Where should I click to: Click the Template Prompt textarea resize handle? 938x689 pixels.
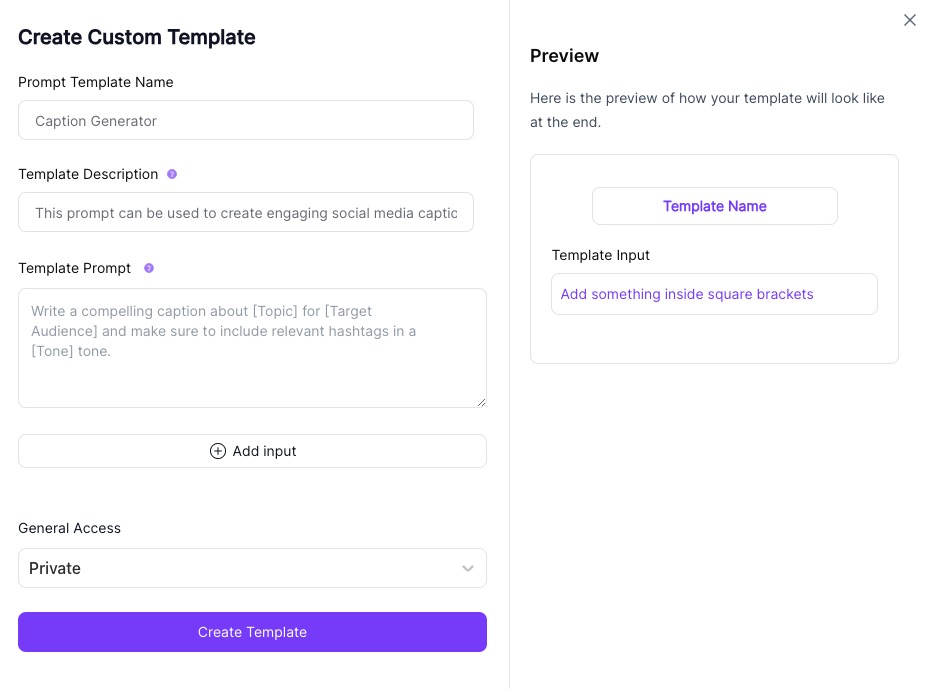point(481,402)
